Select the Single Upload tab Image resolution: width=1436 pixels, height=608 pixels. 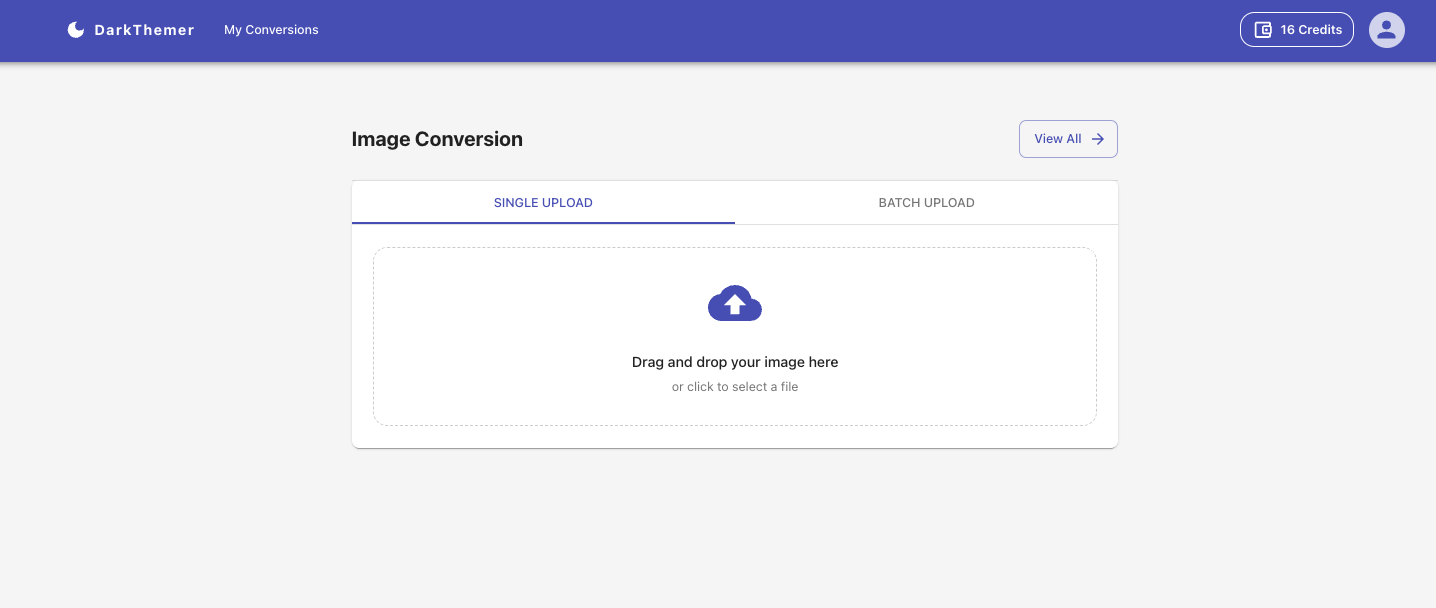click(x=543, y=203)
